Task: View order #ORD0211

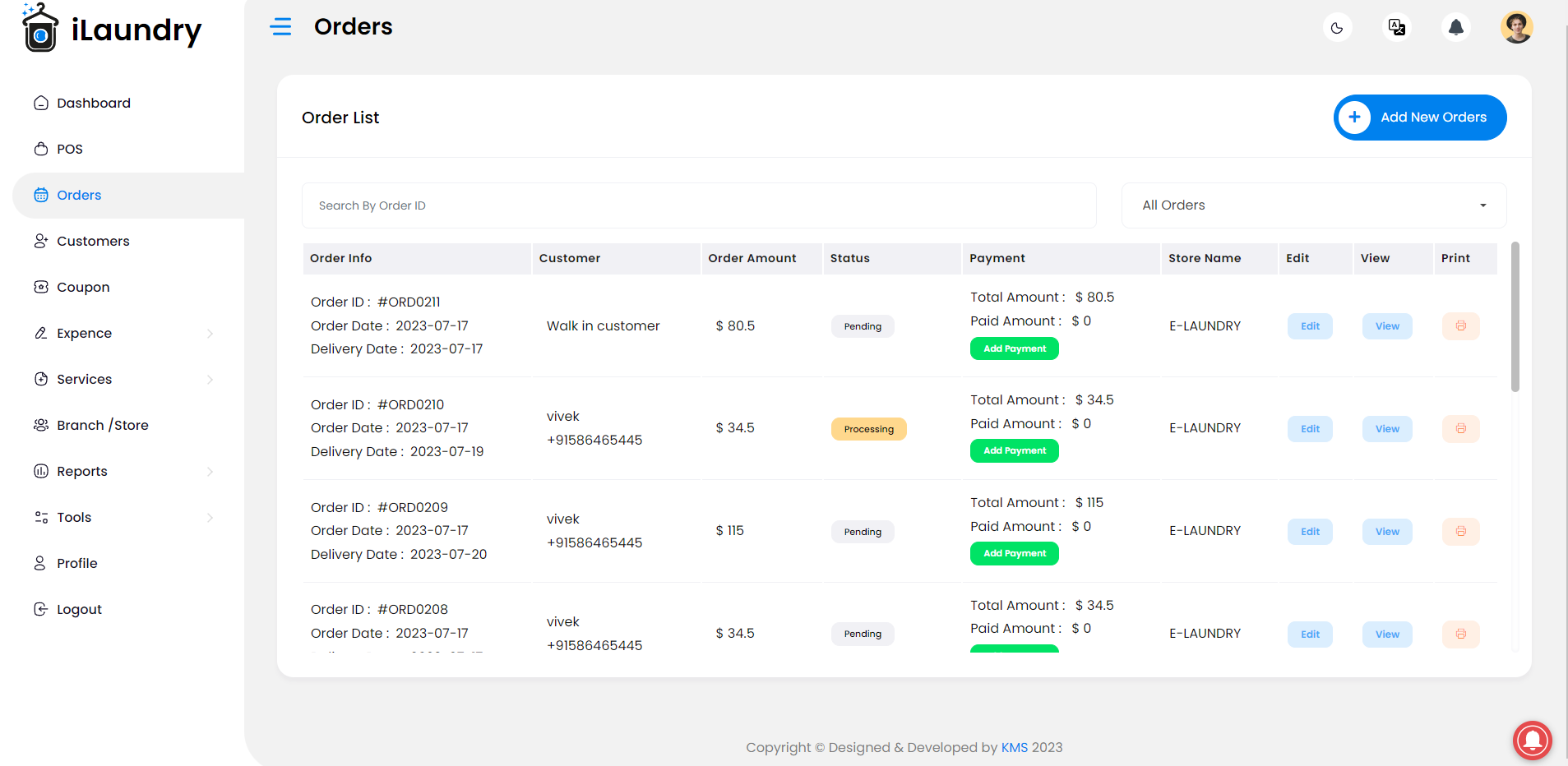Action: click(1387, 326)
